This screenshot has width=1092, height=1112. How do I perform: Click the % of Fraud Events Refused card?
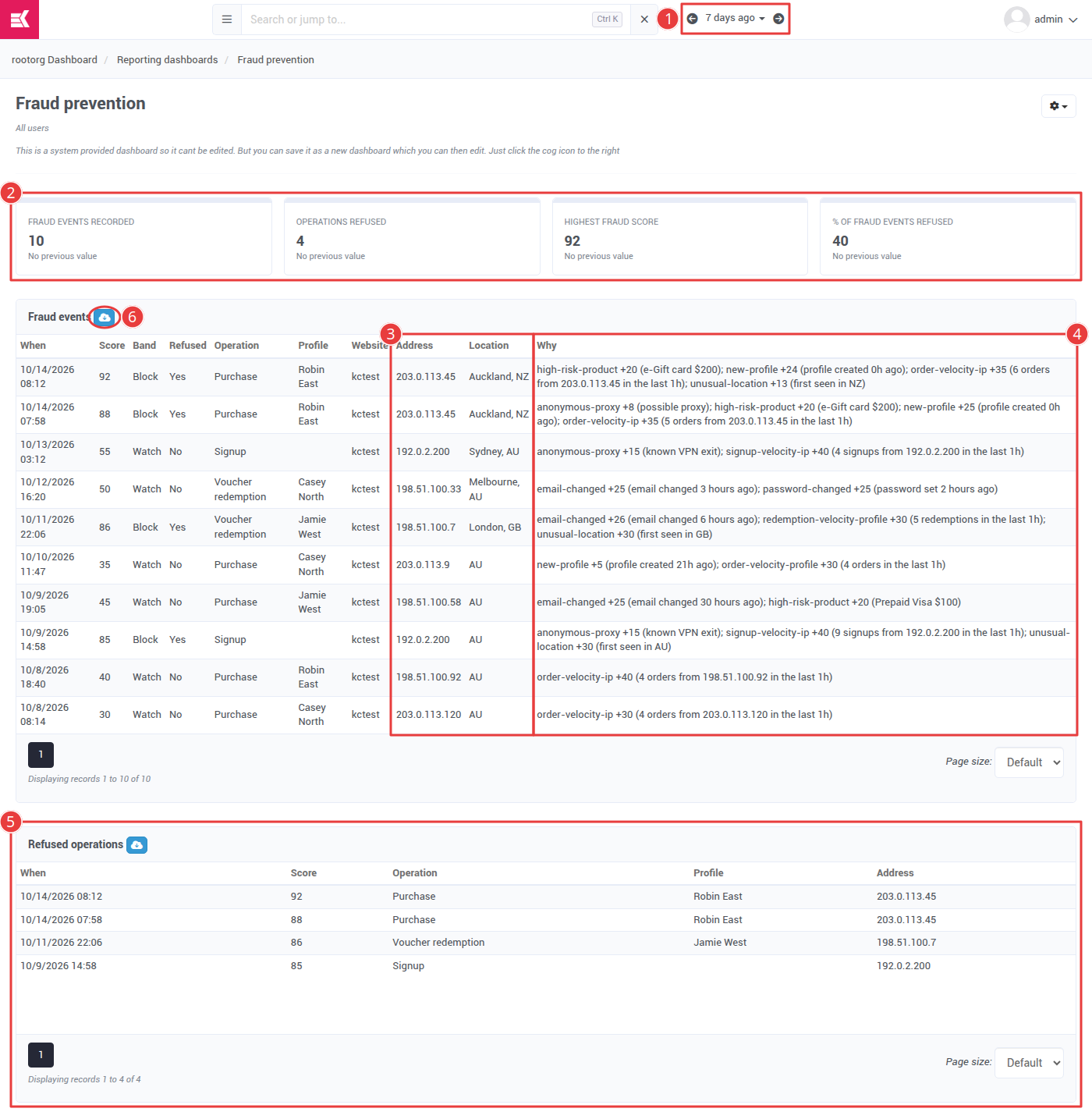(x=948, y=237)
